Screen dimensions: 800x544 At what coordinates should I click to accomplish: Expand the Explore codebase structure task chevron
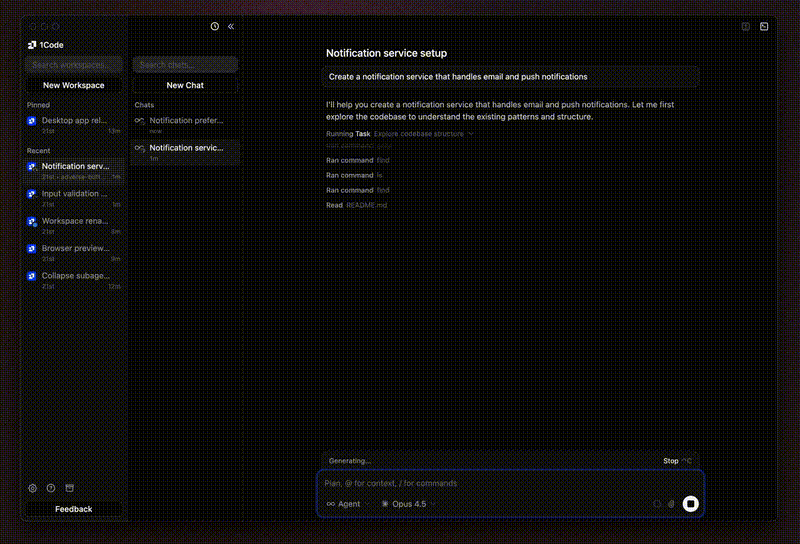tap(470, 134)
